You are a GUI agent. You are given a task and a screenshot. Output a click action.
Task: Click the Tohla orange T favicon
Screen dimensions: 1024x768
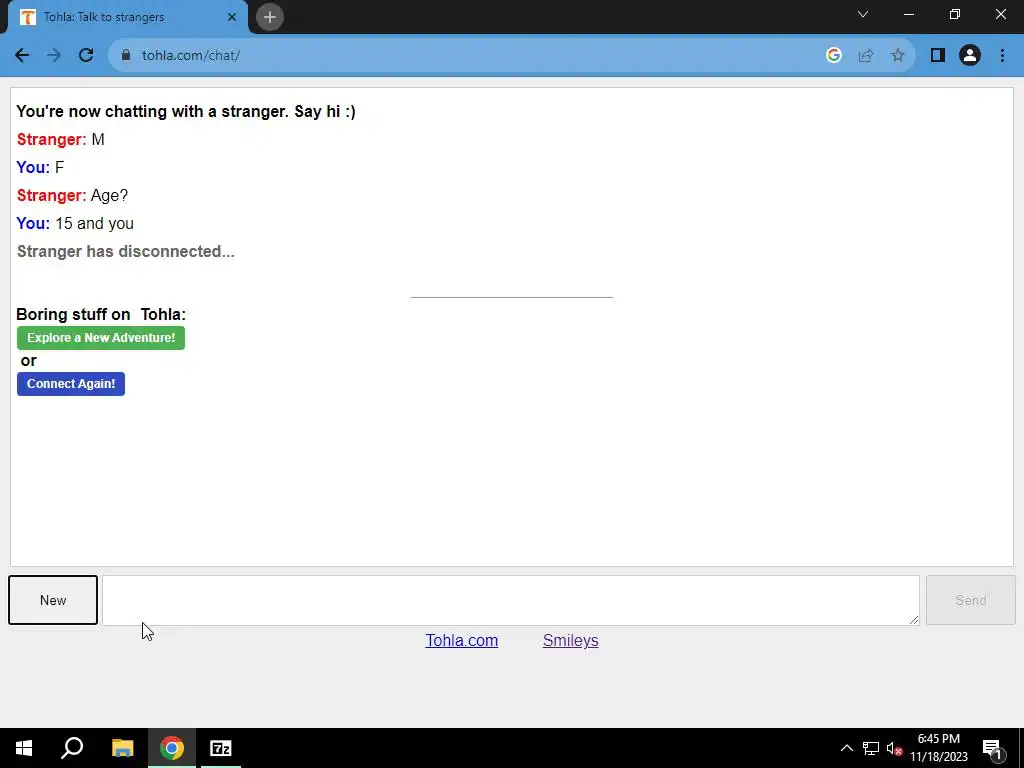pyautogui.click(x=27, y=17)
